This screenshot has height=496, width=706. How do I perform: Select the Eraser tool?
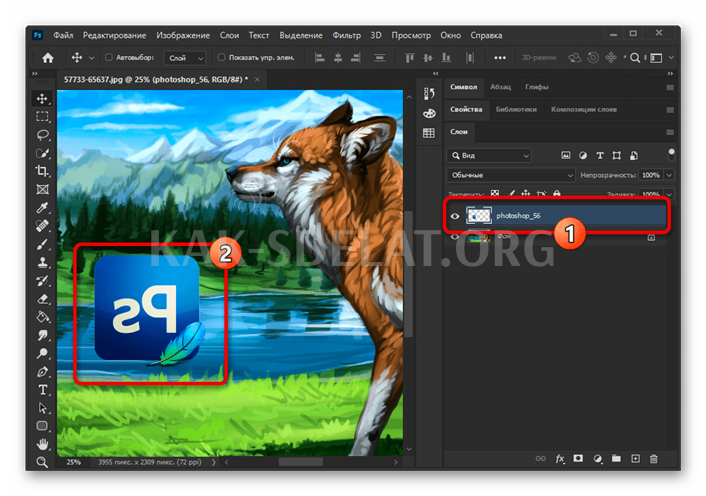[42, 299]
